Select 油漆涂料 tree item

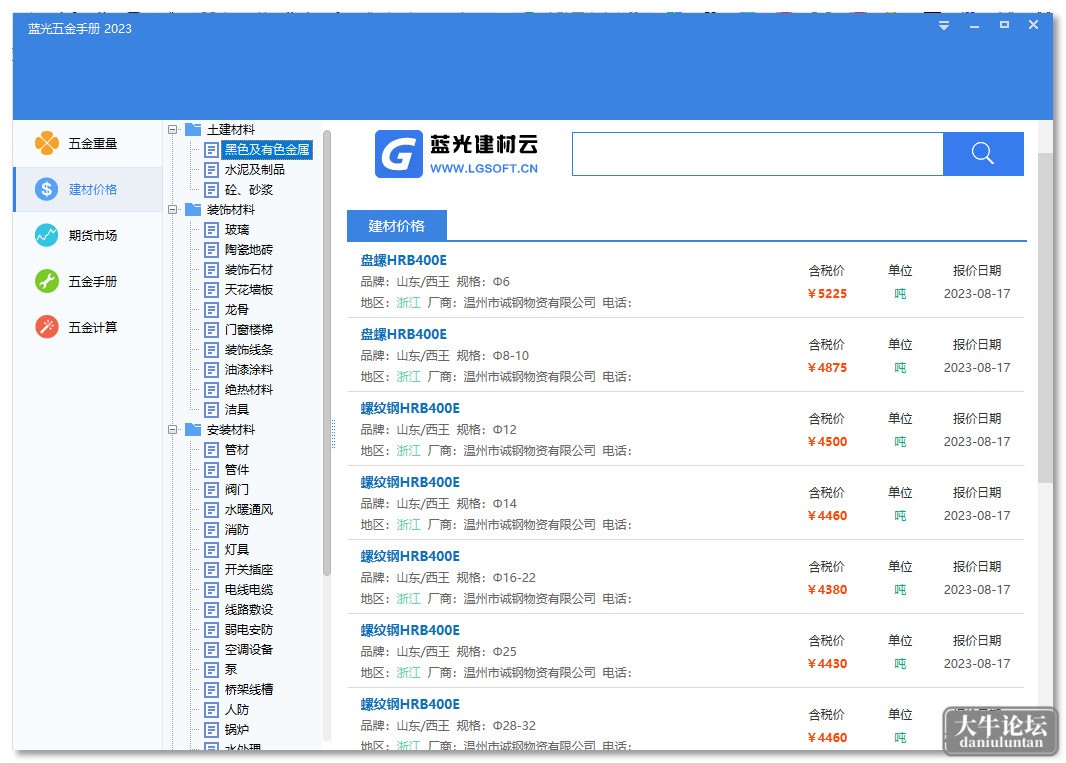tap(249, 370)
